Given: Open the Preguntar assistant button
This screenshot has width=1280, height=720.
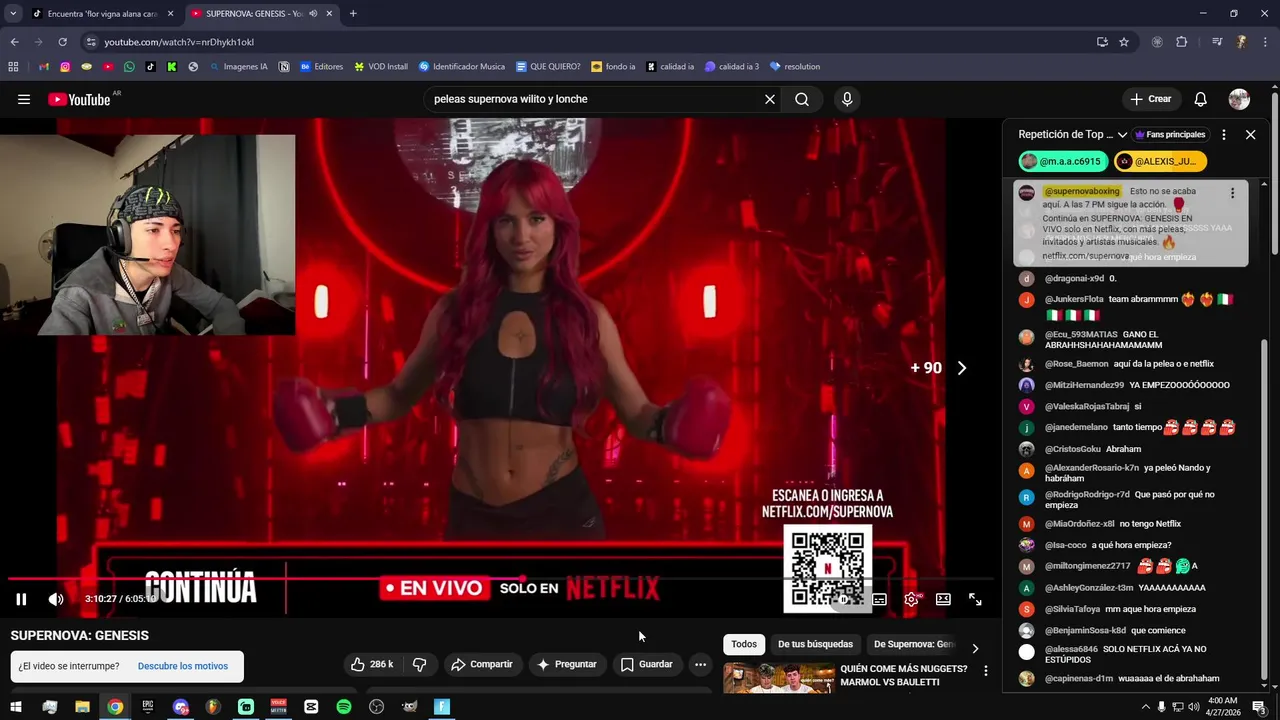Looking at the screenshot, I should (566, 664).
